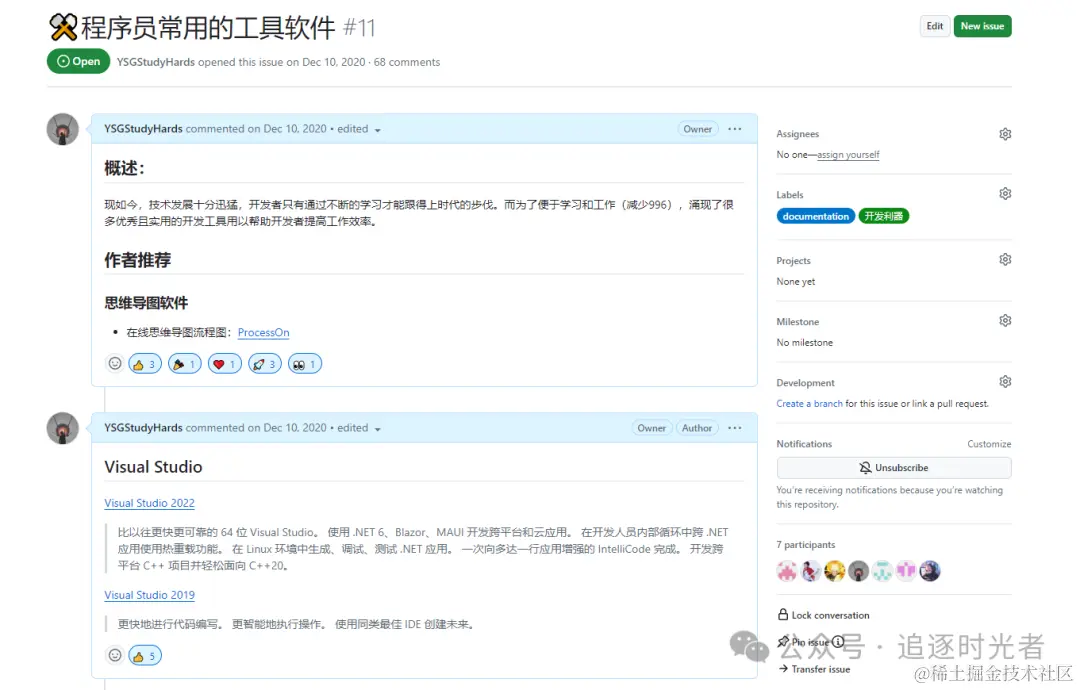Click the Open issue status badge

click(79, 61)
